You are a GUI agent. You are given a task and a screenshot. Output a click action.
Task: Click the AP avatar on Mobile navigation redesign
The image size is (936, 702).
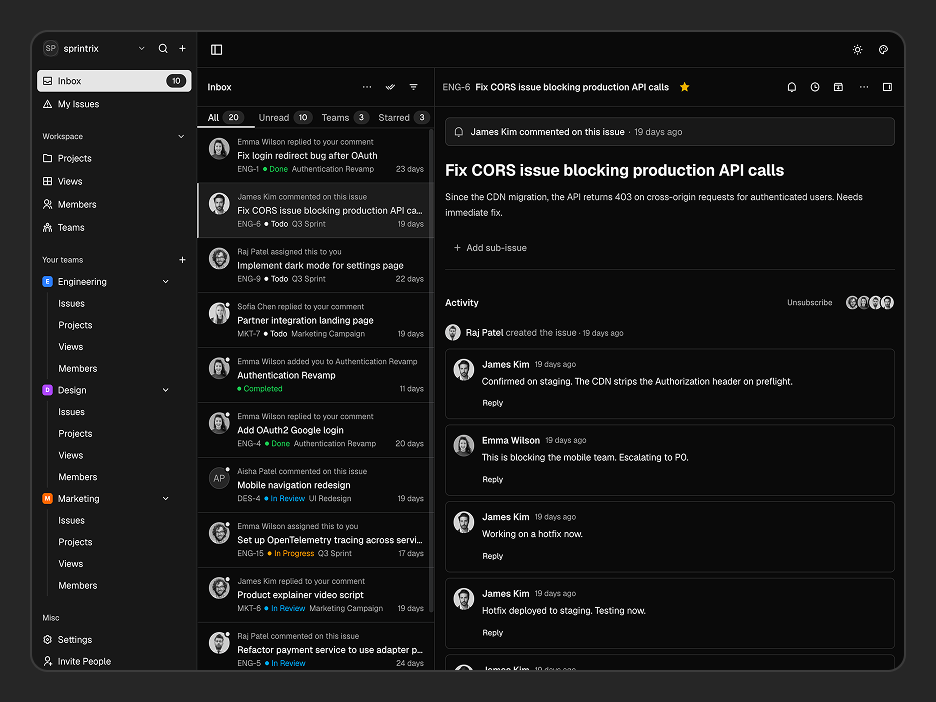(x=219, y=478)
